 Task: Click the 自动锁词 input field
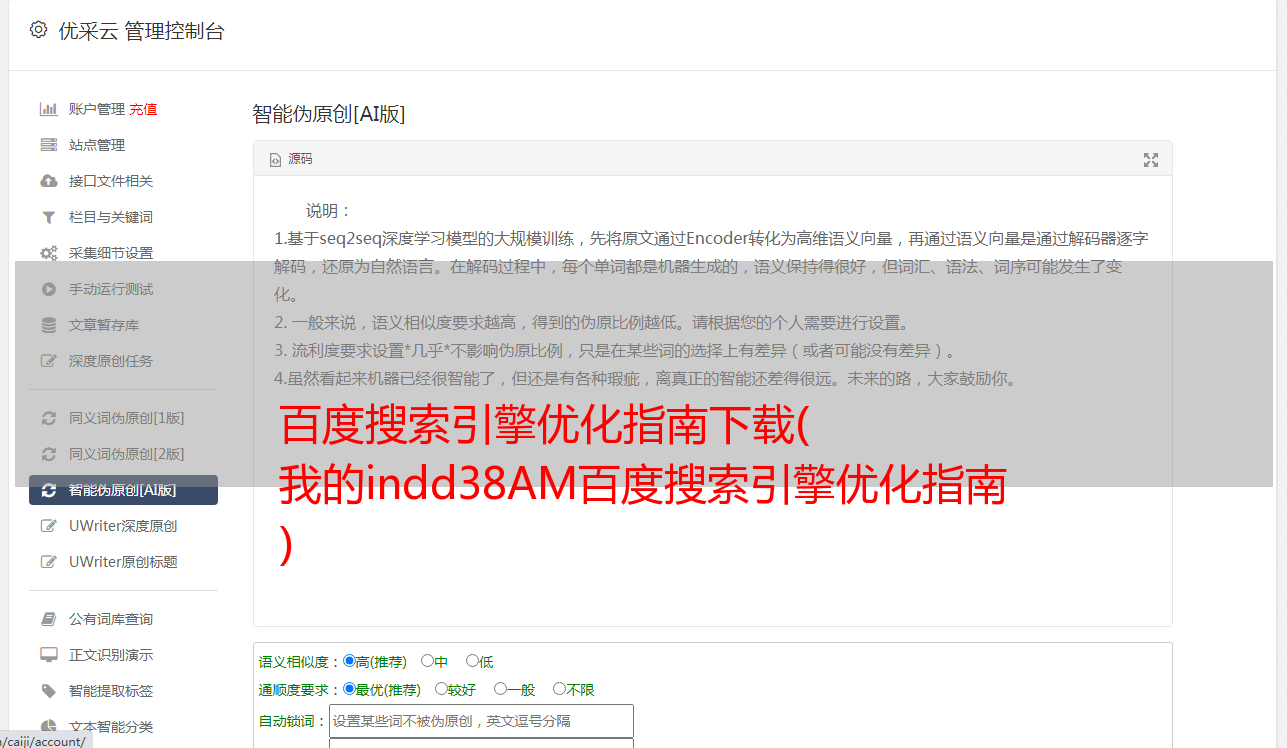coord(481,721)
